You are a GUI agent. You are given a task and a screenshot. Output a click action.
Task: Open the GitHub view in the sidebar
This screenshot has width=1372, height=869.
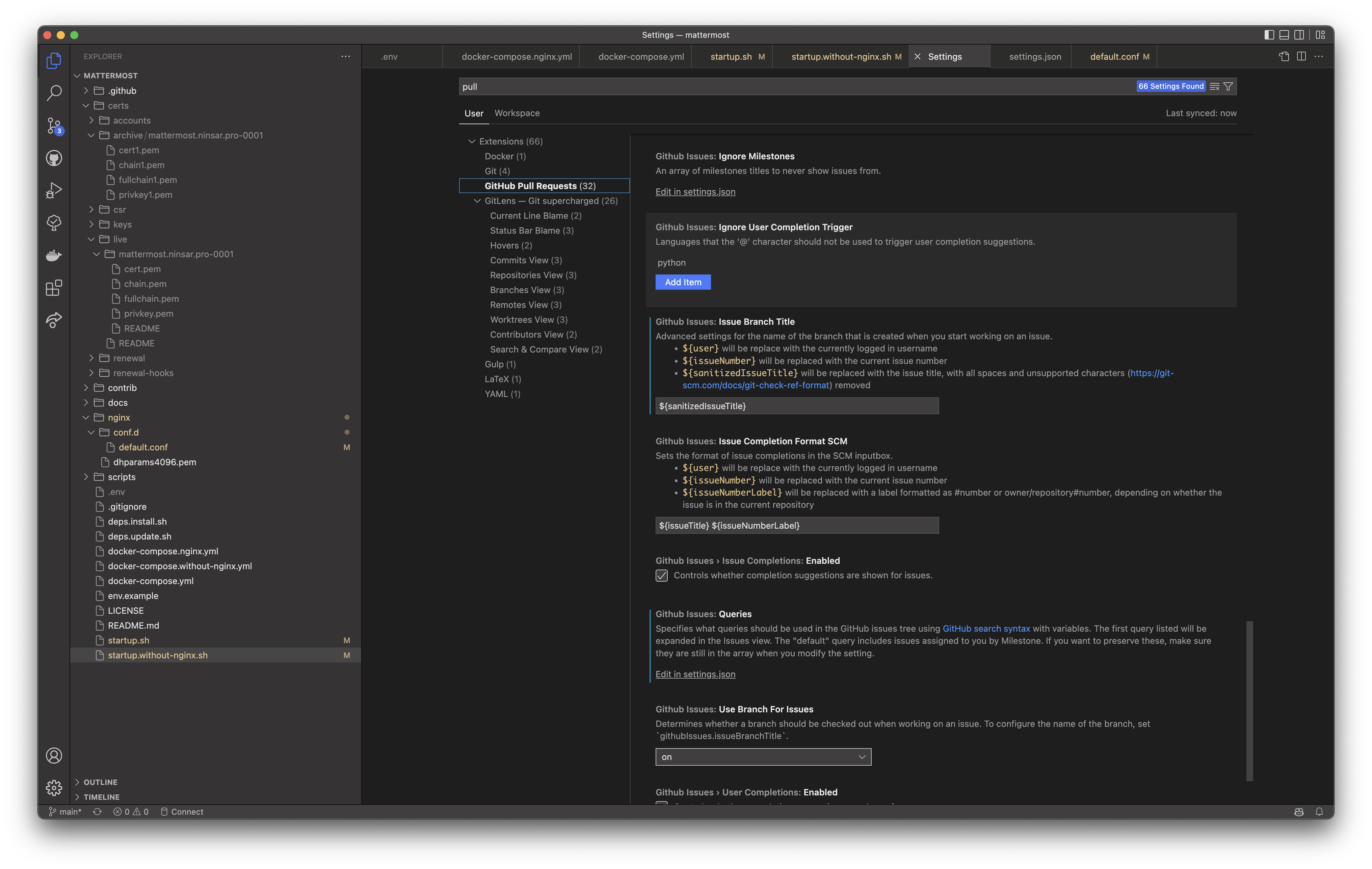54,158
